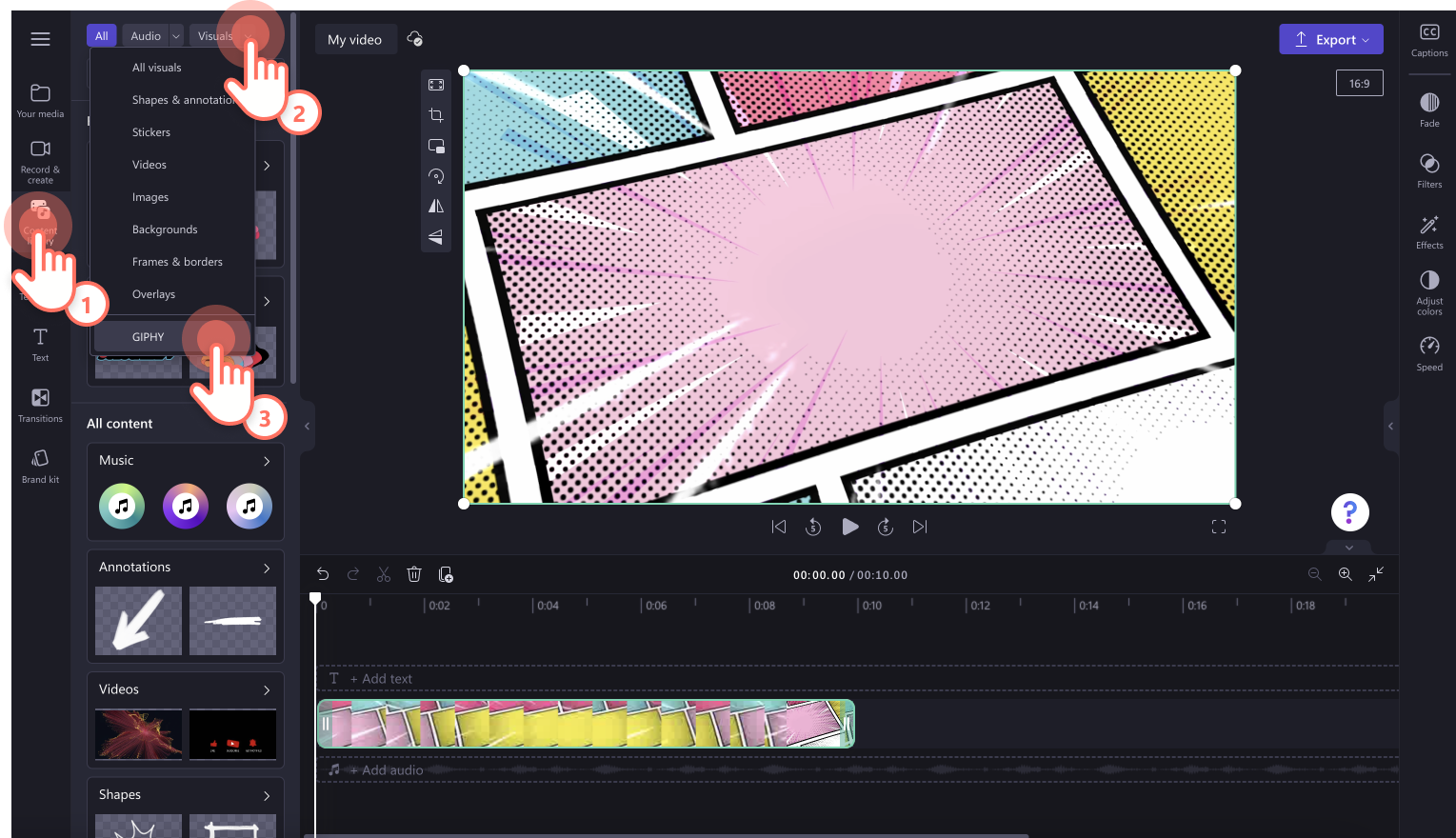Viewport: 1456px width, 838px height.
Task: Collapse the right property panel
Action: [x=1390, y=426]
